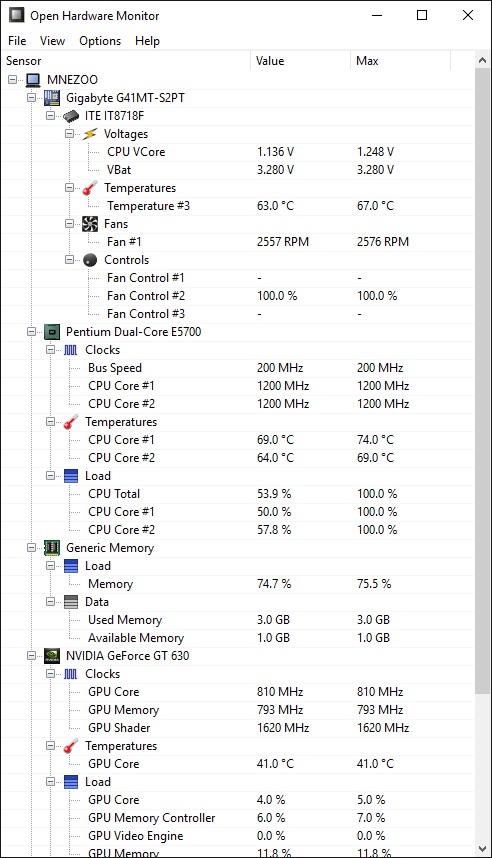
Task: Click the thermometer icon under Pentium Dual-Core
Action: (71, 422)
